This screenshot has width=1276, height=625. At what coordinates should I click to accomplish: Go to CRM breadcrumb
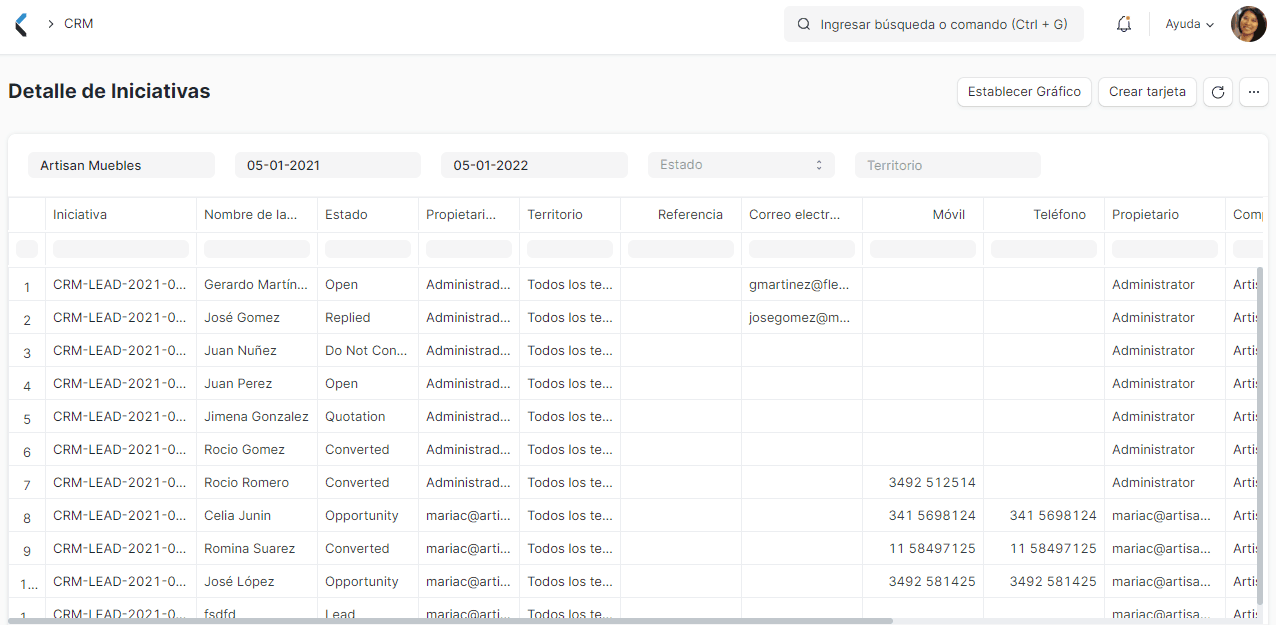[79, 23]
